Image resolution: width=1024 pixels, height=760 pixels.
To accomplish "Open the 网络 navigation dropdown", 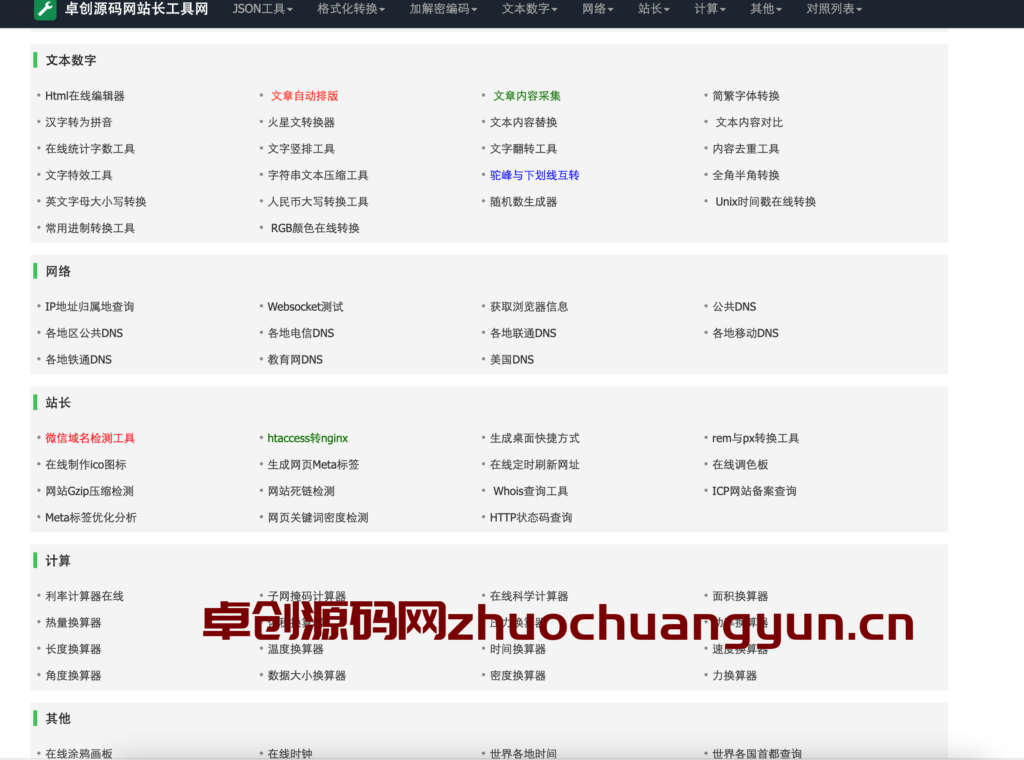I will pos(598,9).
